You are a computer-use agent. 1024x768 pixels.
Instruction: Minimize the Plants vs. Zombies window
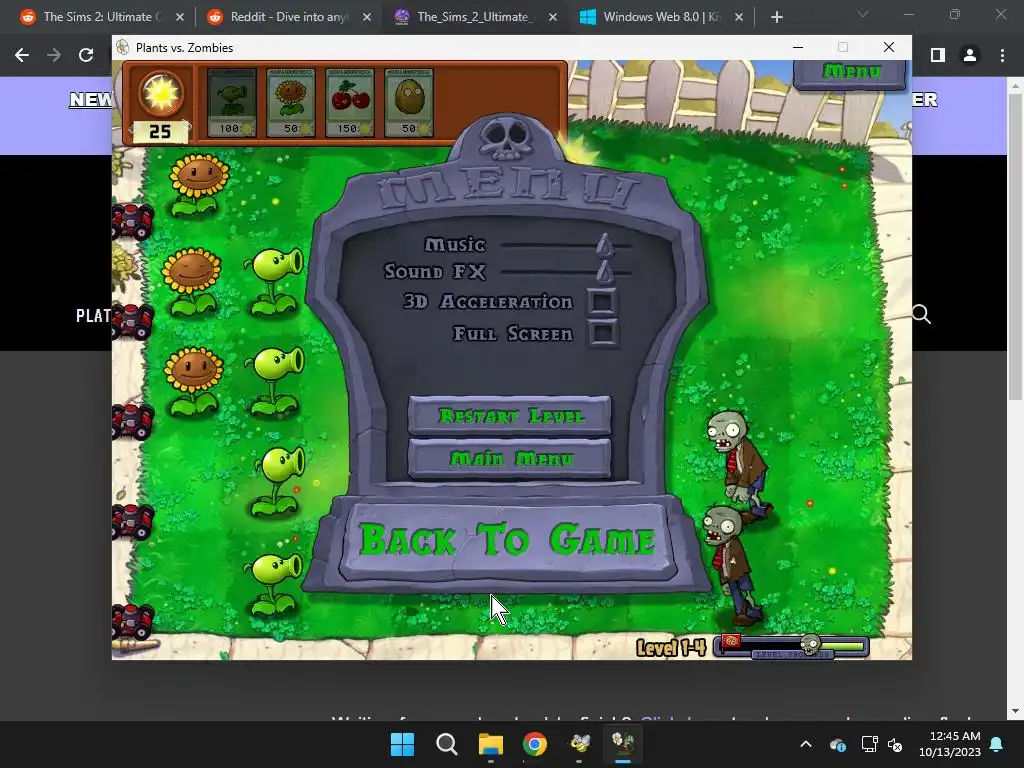coord(797,47)
